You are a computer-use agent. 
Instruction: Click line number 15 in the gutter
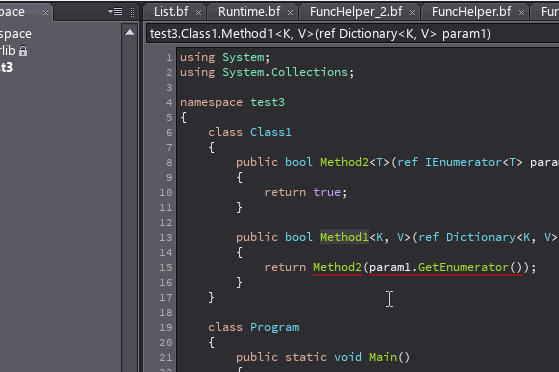pos(165,267)
